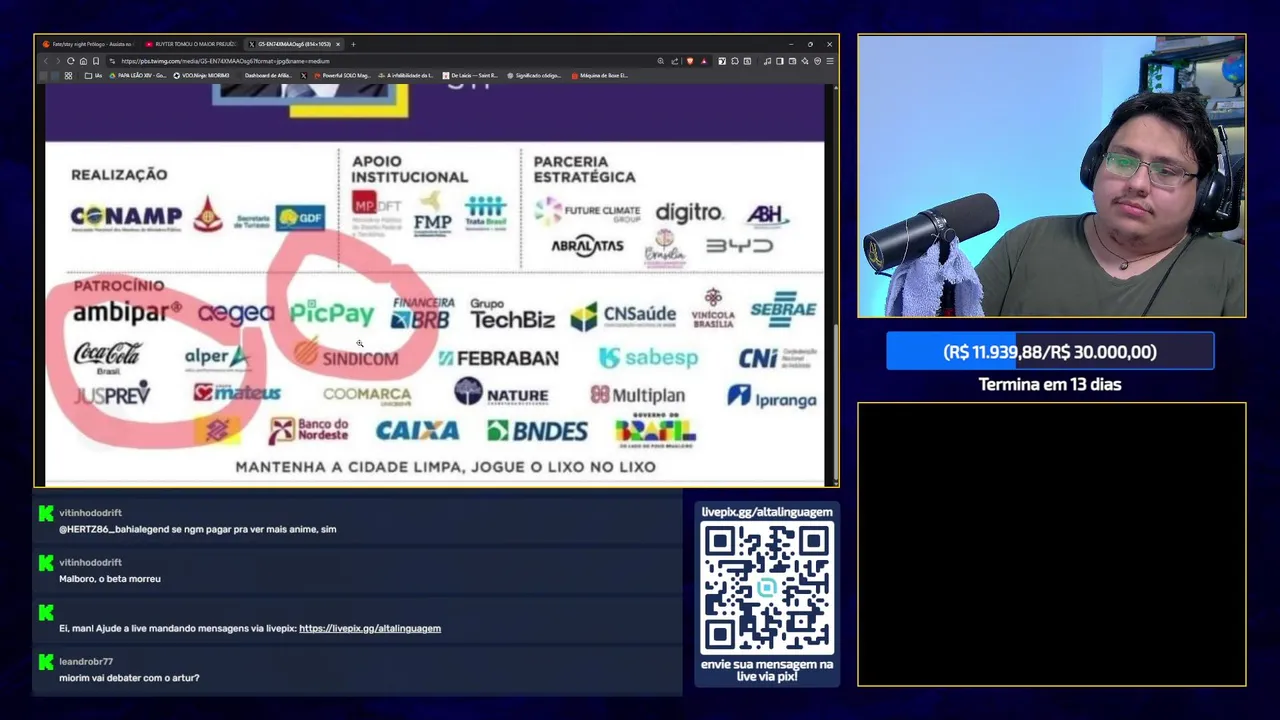The height and width of the screenshot is (720, 1280).
Task: Open PAPA LEÃO XIV bookmark
Action: click(x=138, y=75)
